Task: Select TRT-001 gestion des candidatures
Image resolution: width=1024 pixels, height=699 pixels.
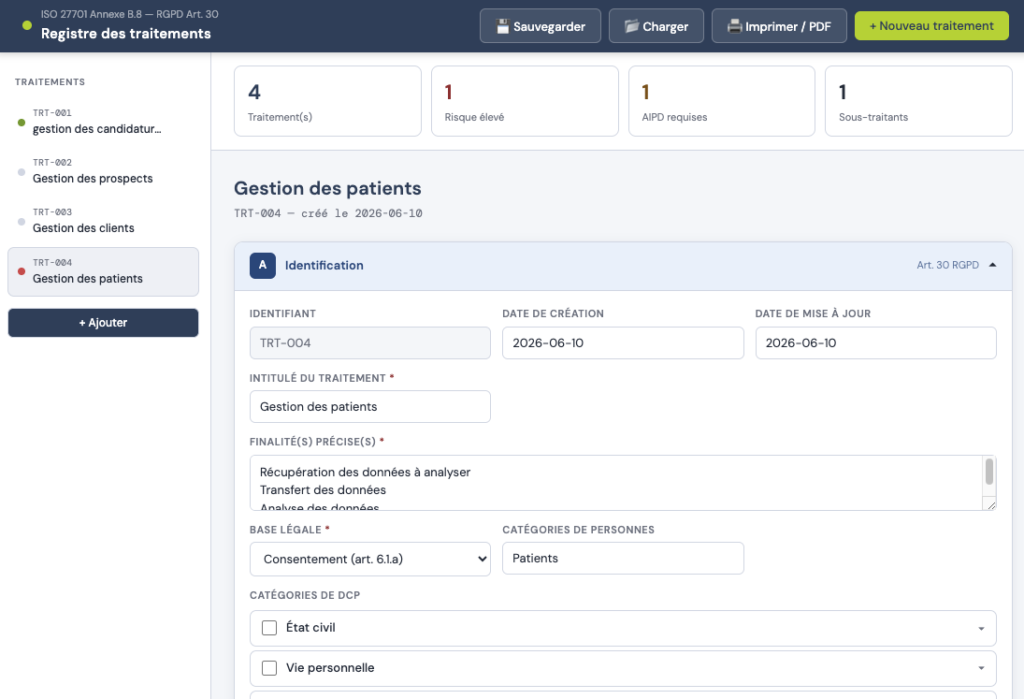Action: [x=103, y=122]
